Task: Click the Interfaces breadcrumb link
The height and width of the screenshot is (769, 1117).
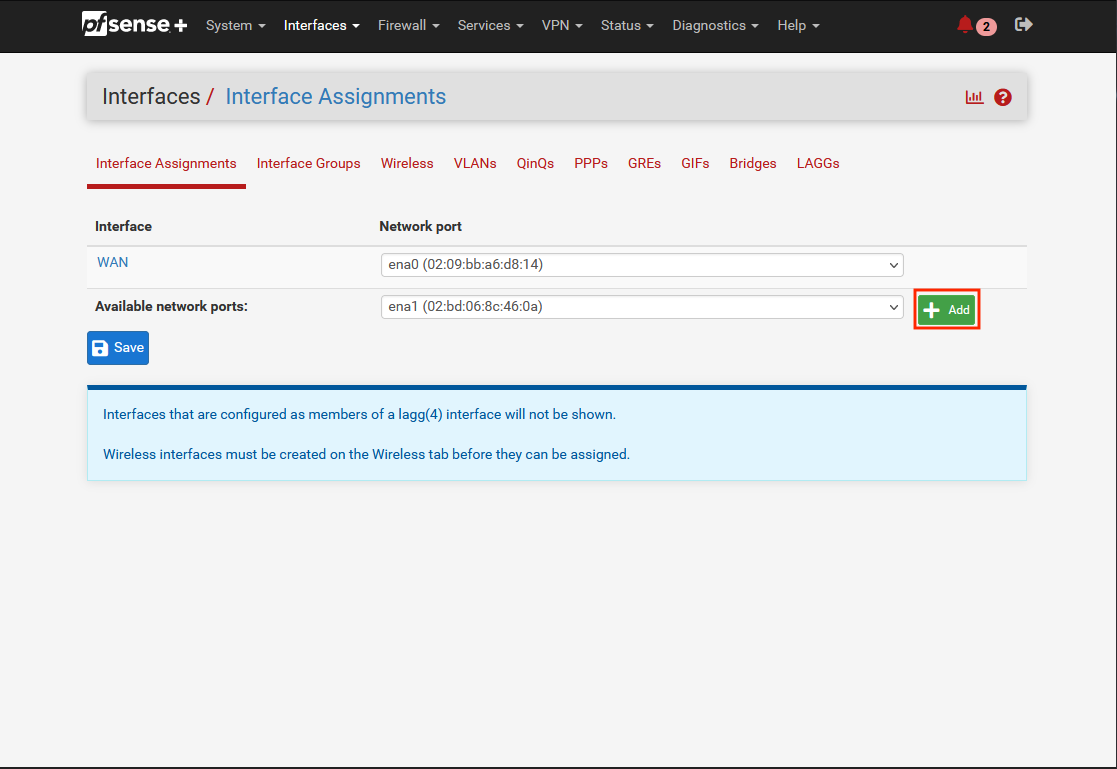Action: (x=151, y=97)
